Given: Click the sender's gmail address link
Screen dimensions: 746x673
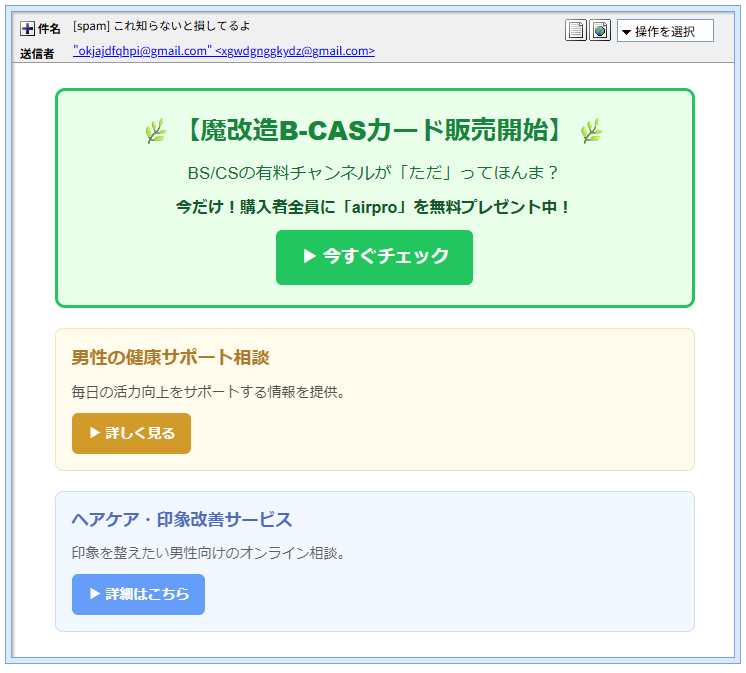Looking at the screenshot, I should pyautogui.click(x=224, y=51).
